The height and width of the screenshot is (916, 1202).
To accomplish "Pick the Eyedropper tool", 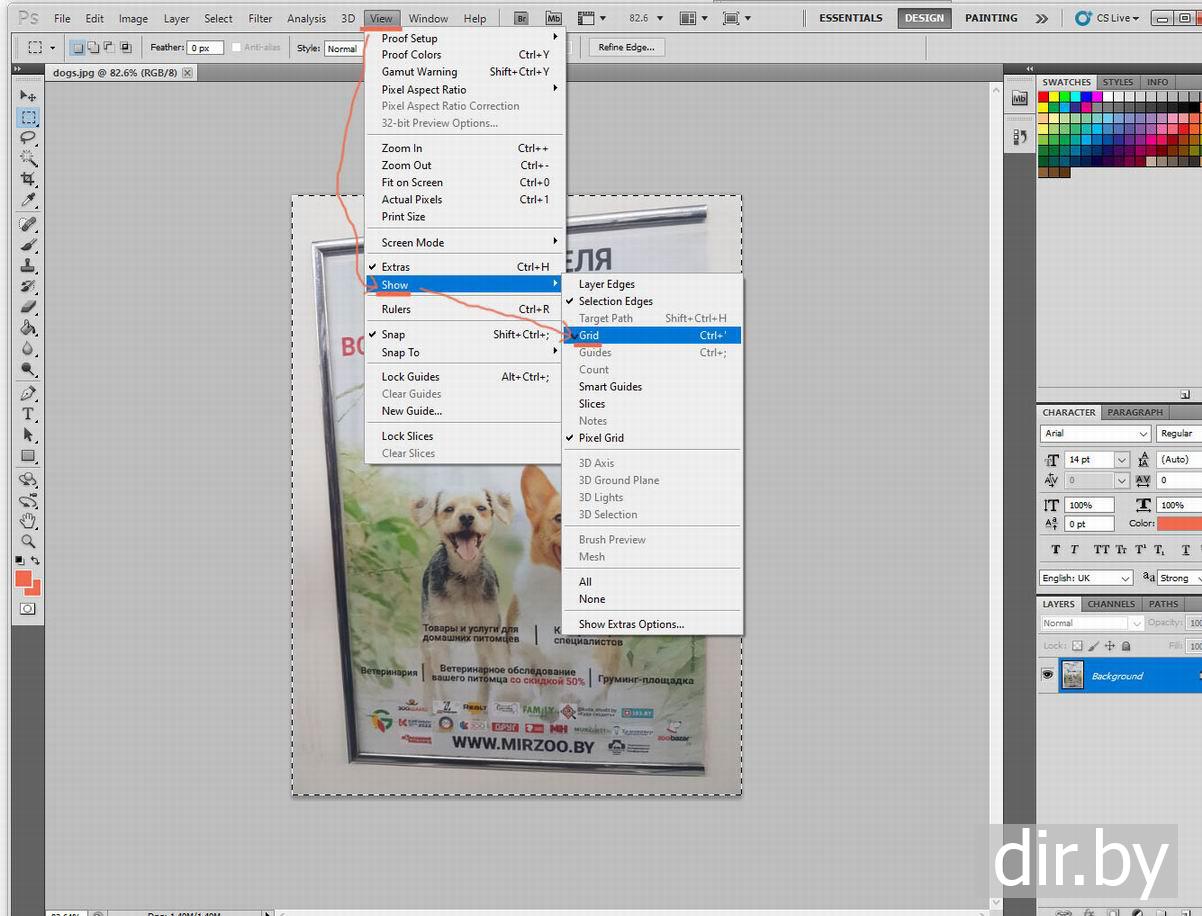I will tap(28, 200).
